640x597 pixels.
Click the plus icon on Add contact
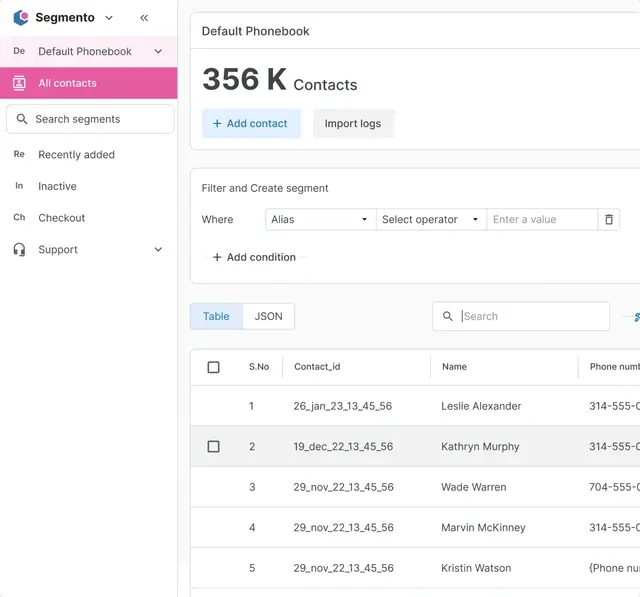[x=217, y=124]
